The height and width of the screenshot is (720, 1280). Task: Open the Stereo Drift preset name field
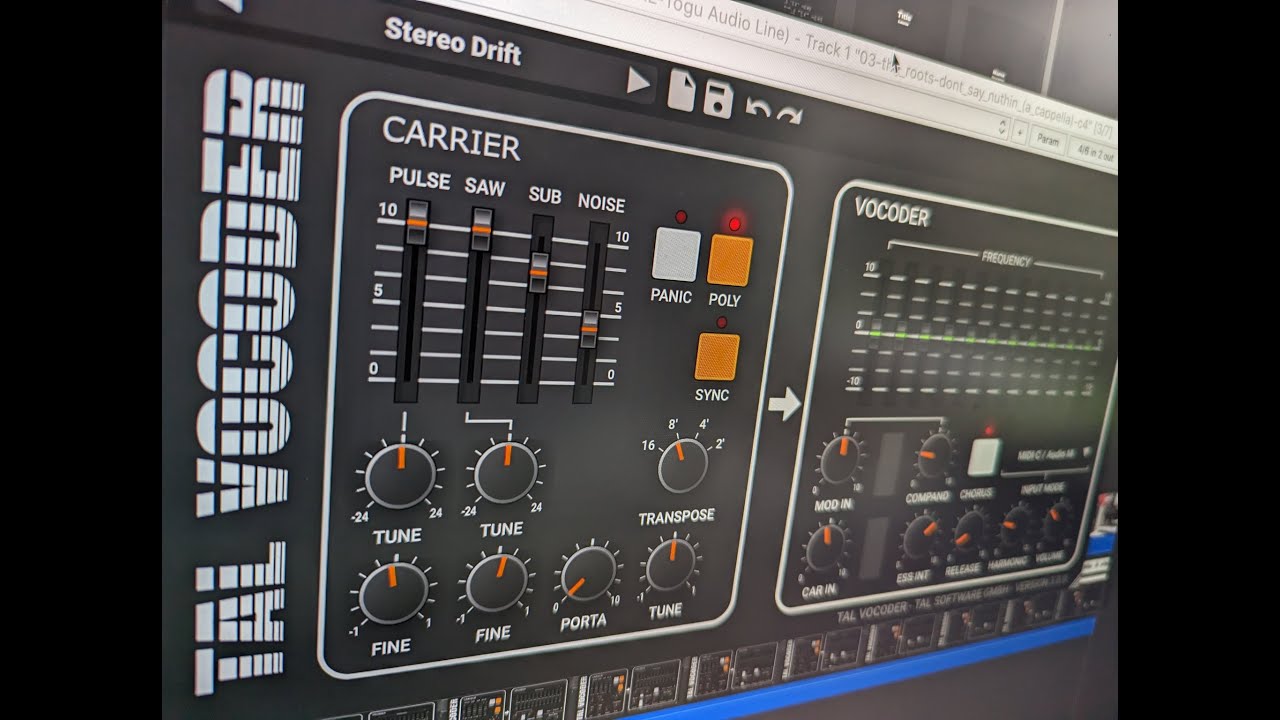(x=452, y=42)
